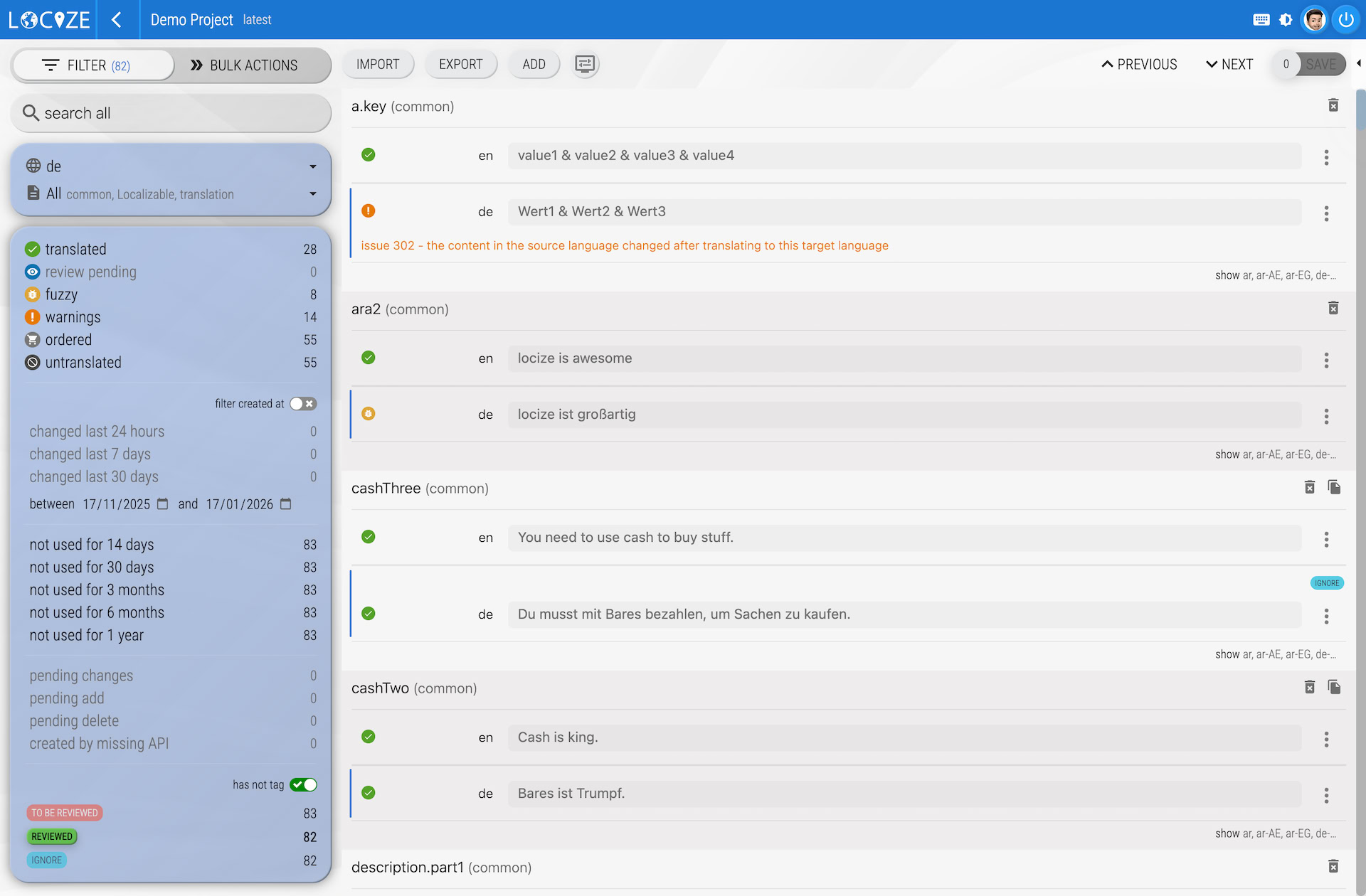Screen dimensions: 1366x896
Task: Open three-dot menu for Wert1 German row
Action: pos(1326,213)
